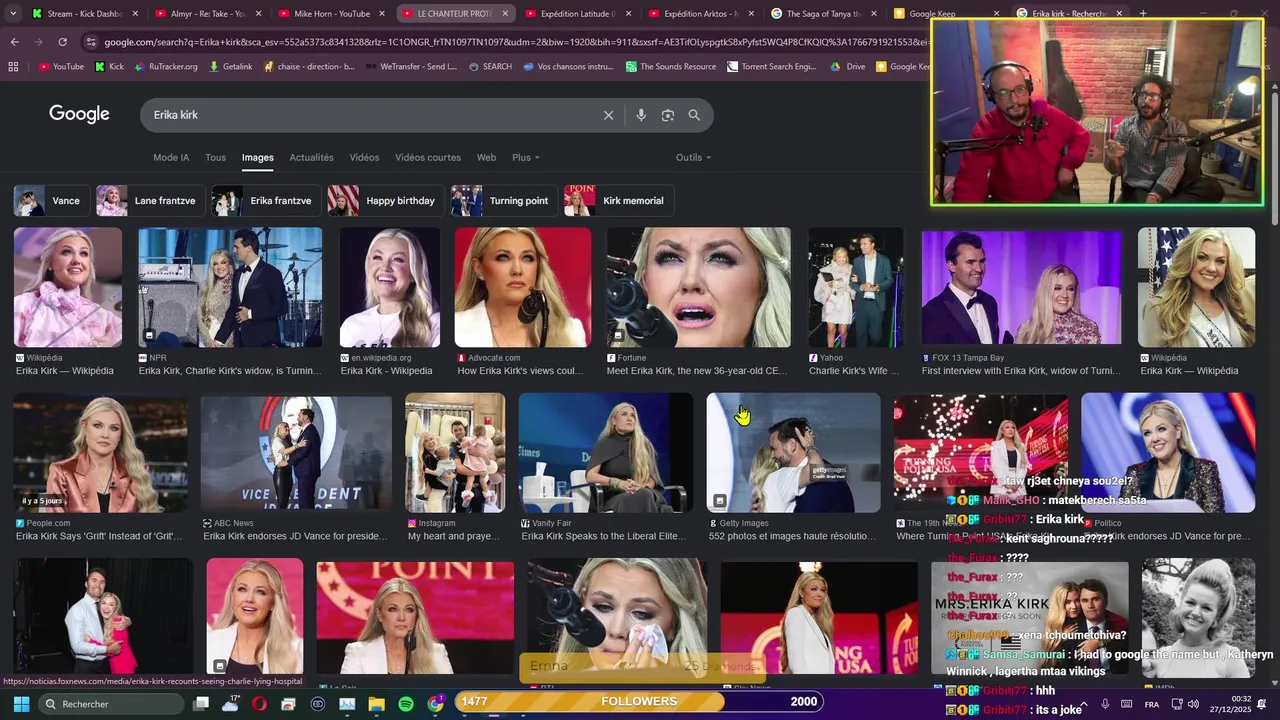Open the WeTransfer bookmark
Screen dimensions: 1280x720
click(x=411, y=67)
